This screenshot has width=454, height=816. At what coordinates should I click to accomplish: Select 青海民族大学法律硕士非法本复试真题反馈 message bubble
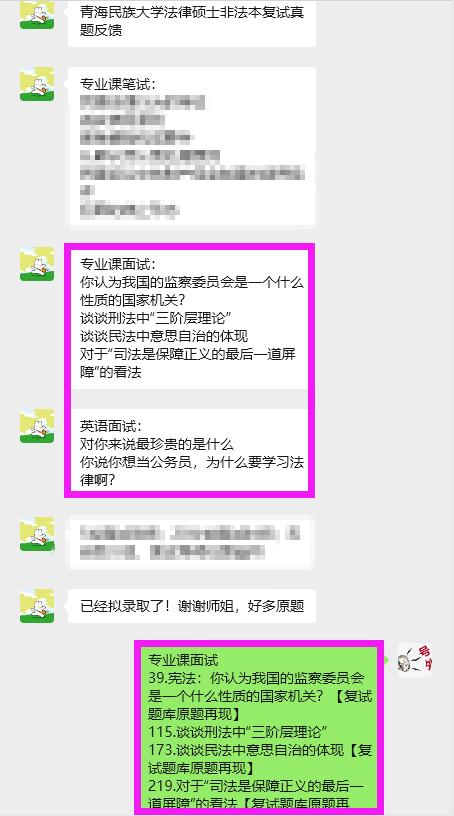(x=192, y=22)
